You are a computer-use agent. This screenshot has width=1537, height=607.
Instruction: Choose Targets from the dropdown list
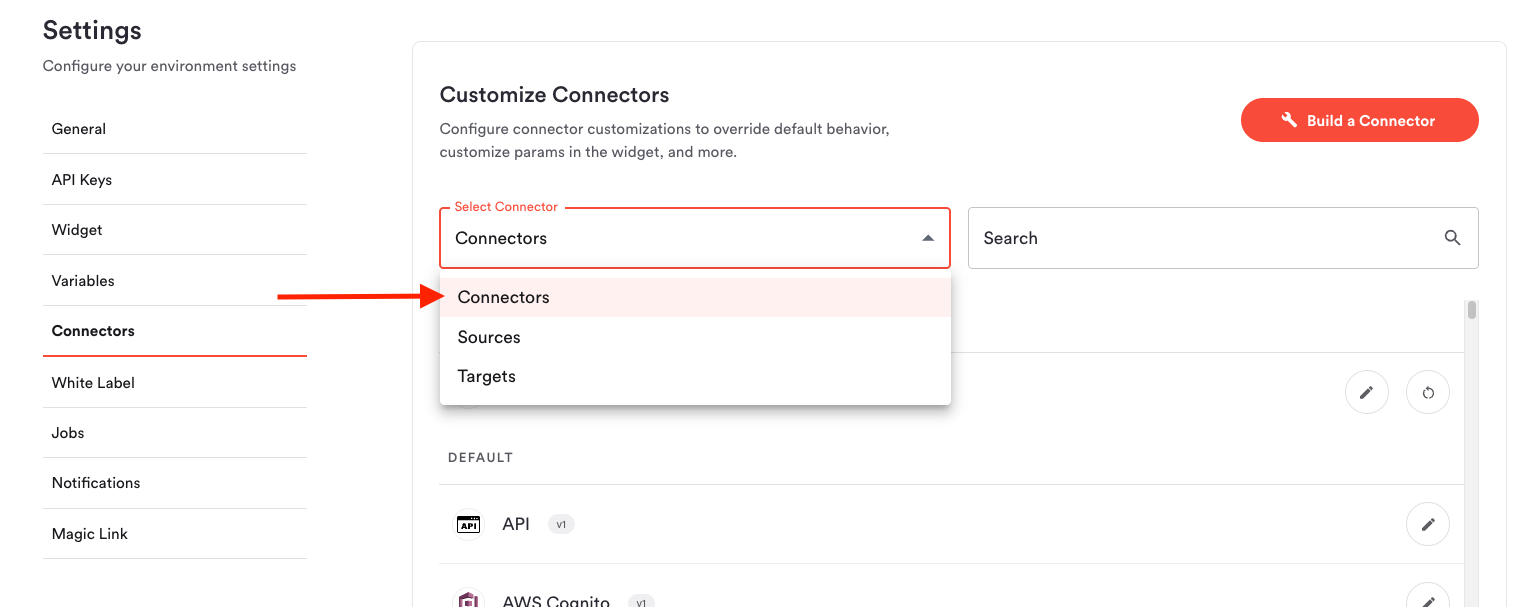pos(487,376)
